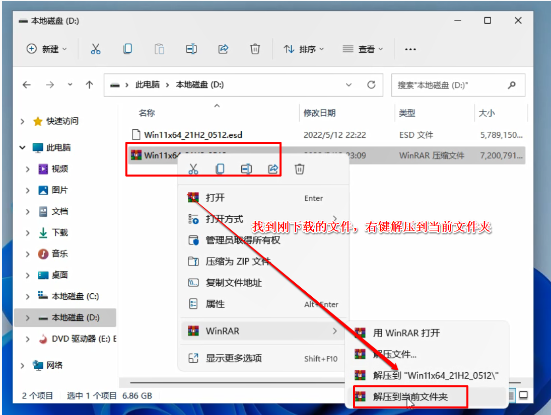Click the Up one level arrow
551x415 pixels.
tap(89, 85)
